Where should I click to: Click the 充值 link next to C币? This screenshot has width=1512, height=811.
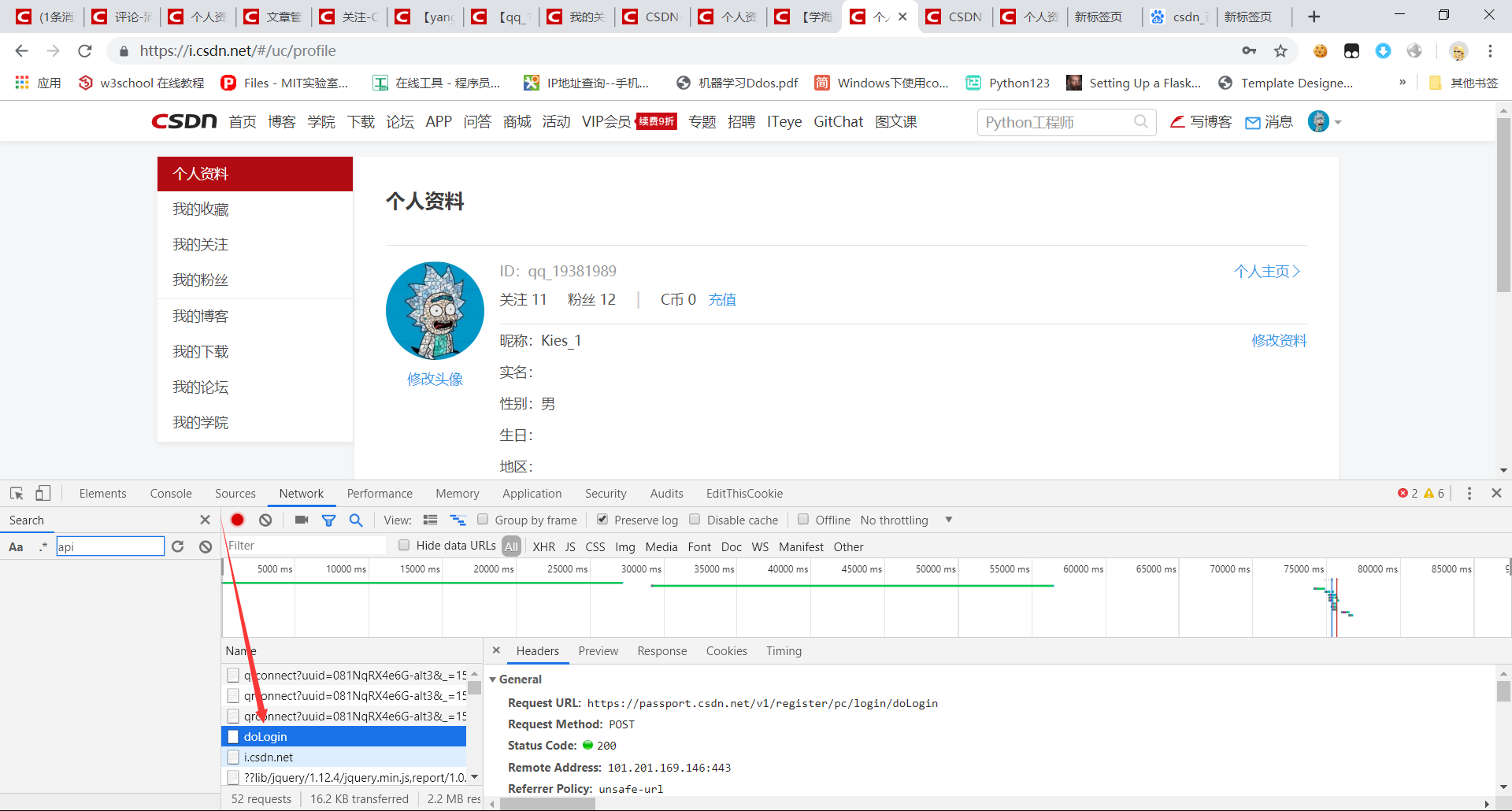click(722, 299)
